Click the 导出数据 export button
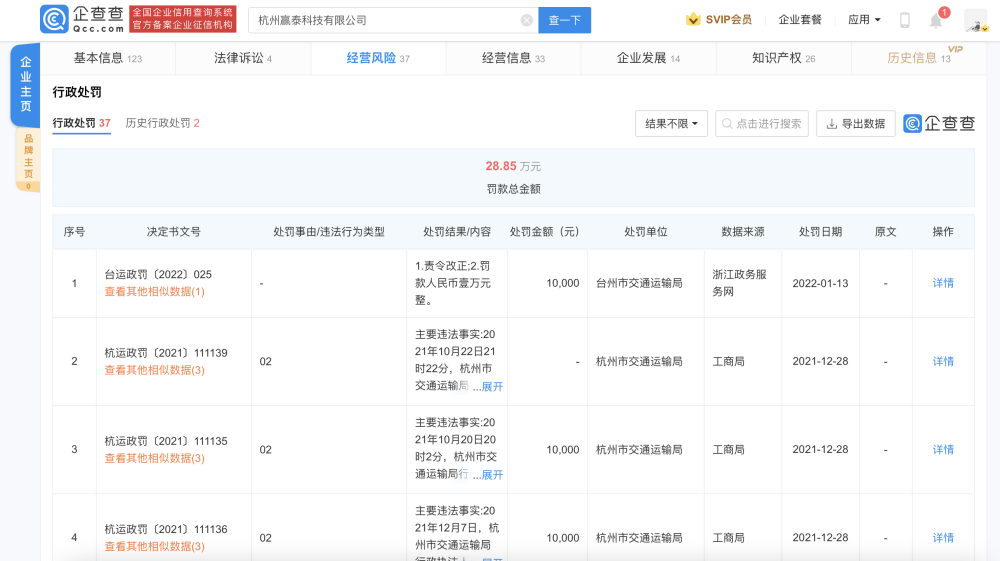Screen dimensions: 1000x561 tap(856, 124)
